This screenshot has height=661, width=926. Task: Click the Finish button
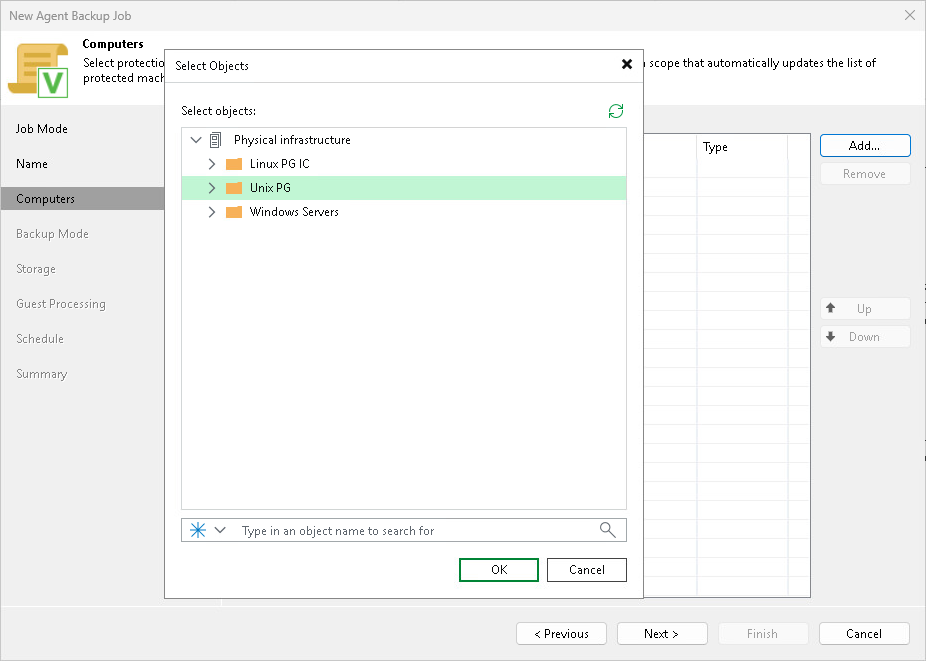763,634
